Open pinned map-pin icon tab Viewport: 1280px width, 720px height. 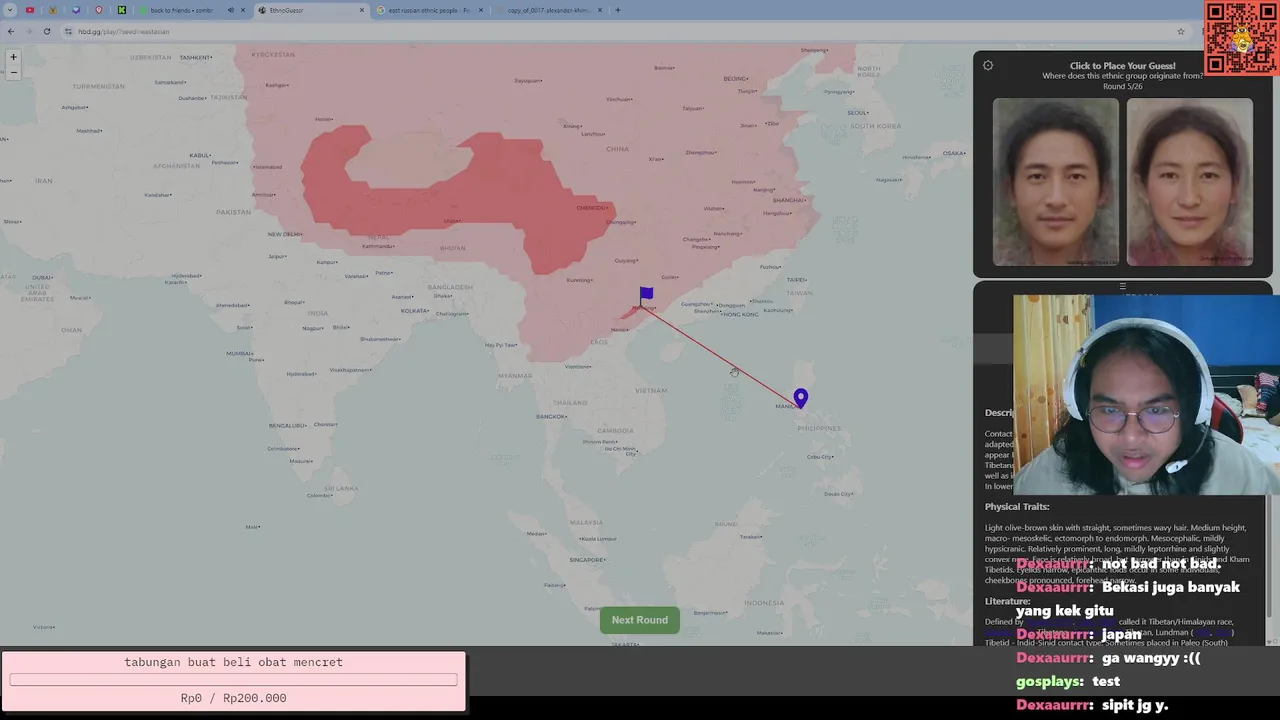coord(99,10)
